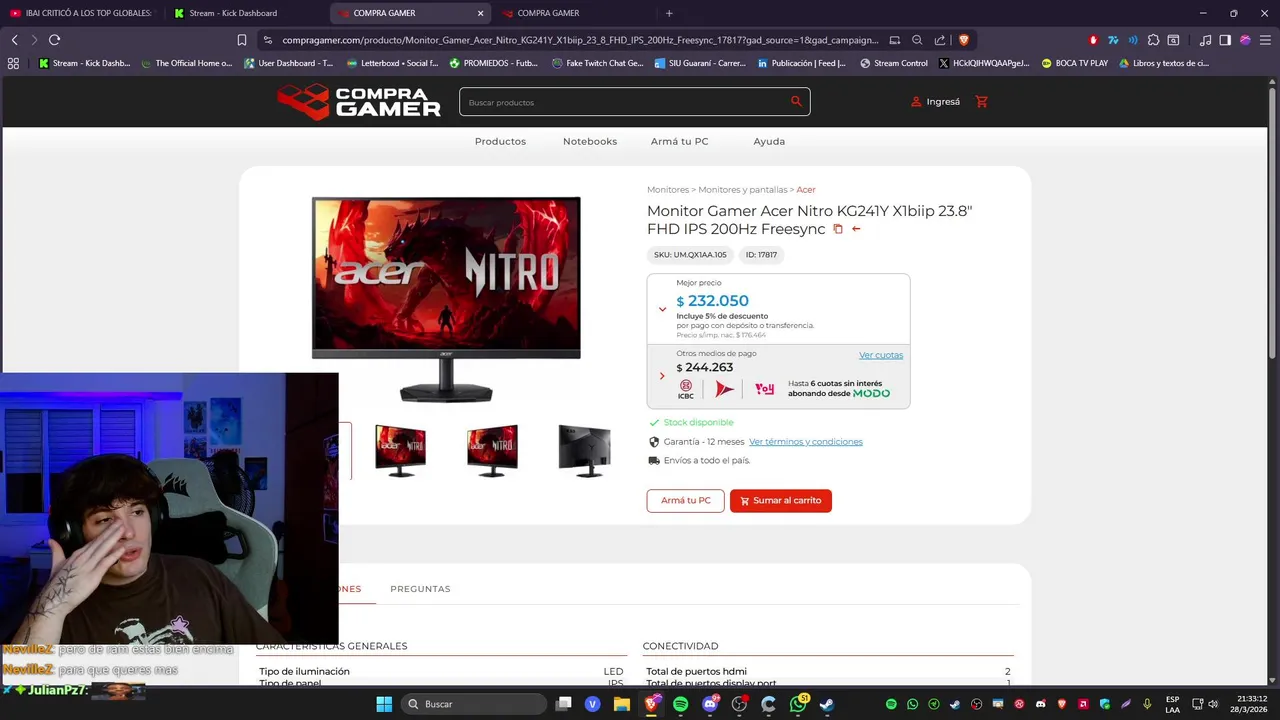This screenshot has width=1280, height=720.
Task: Click the search magnifier icon
Action: coord(796,101)
